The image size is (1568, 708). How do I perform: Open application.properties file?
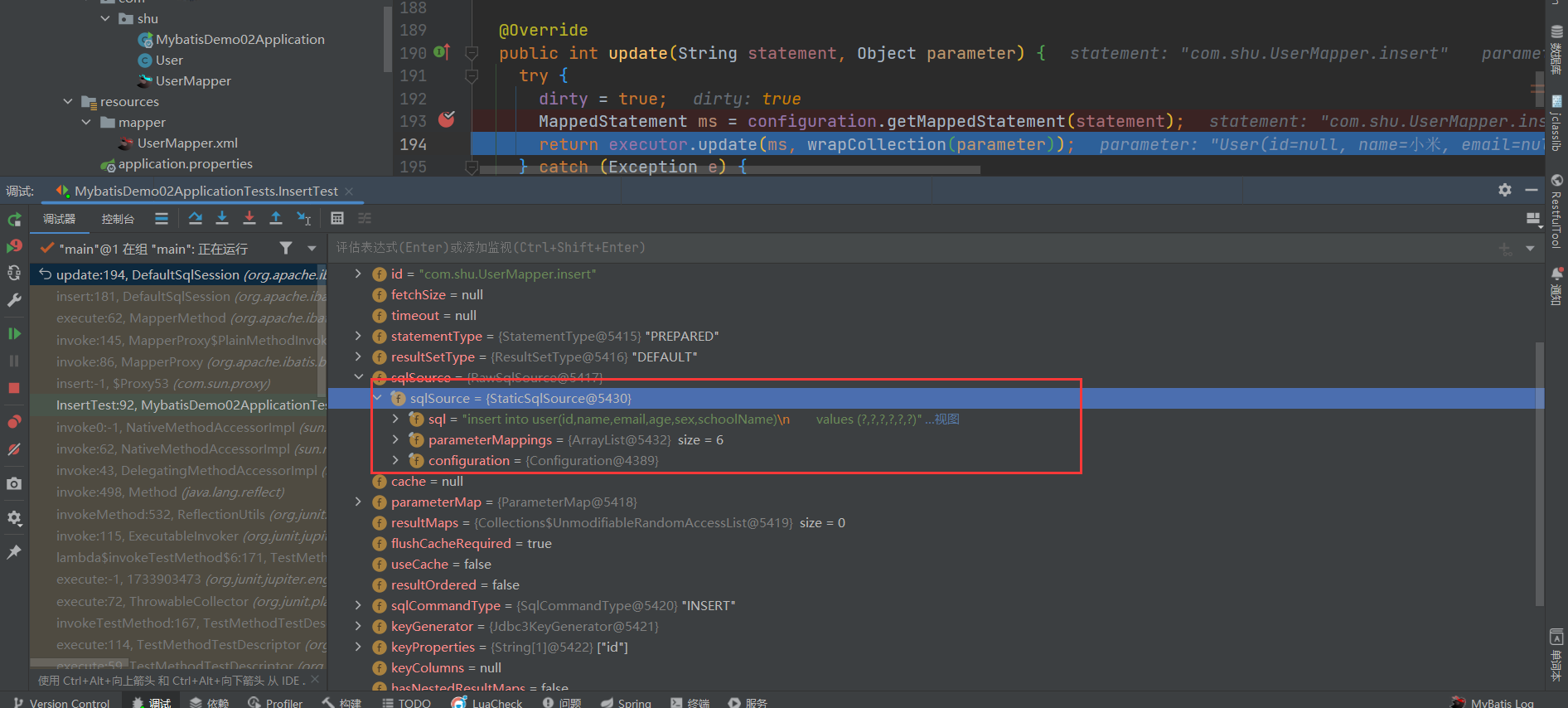click(x=185, y=163)
